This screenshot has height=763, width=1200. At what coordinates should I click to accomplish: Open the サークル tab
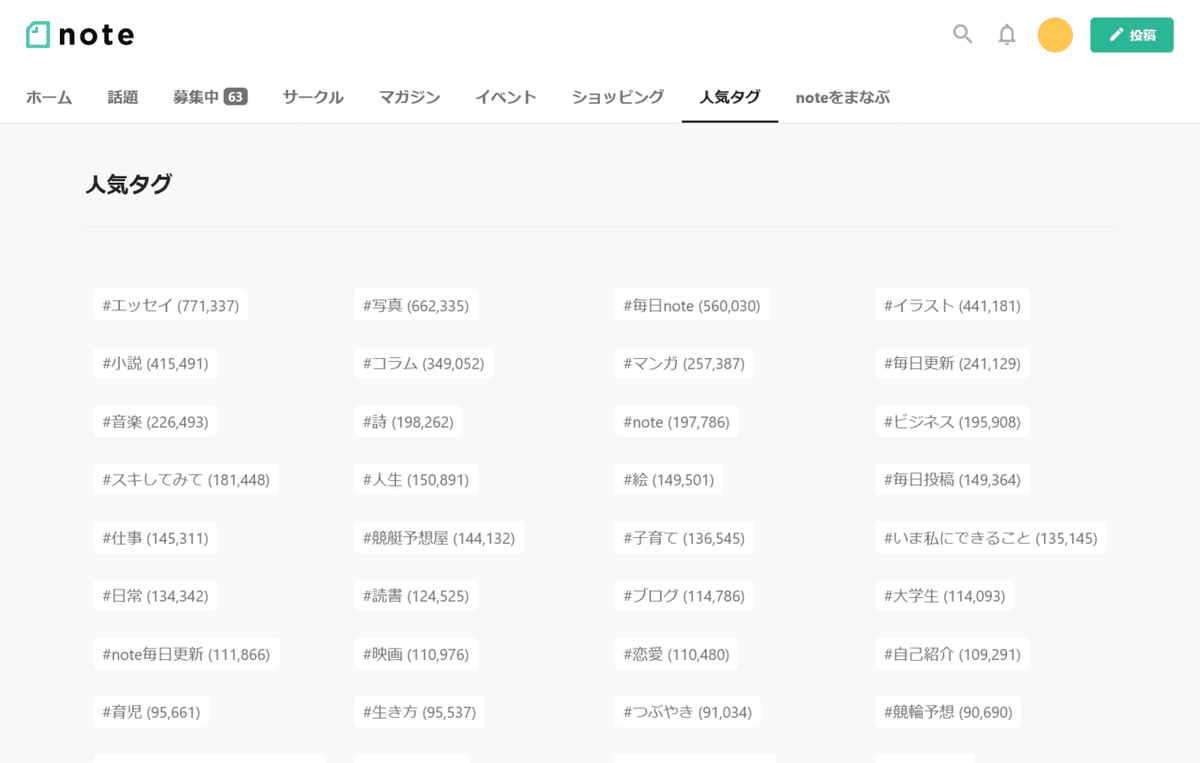(x=313, y=97)
